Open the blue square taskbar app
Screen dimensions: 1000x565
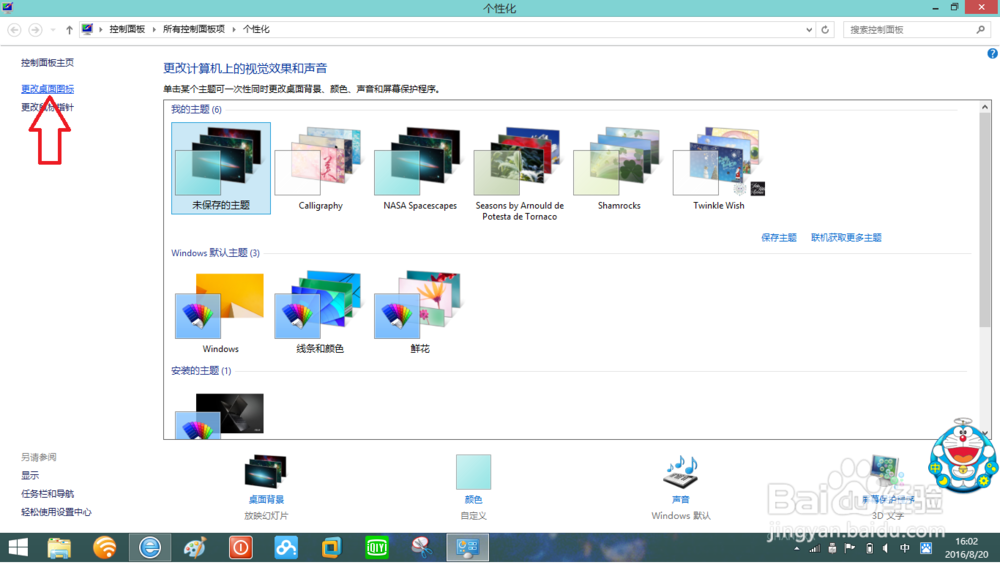(x=331, y=548)
